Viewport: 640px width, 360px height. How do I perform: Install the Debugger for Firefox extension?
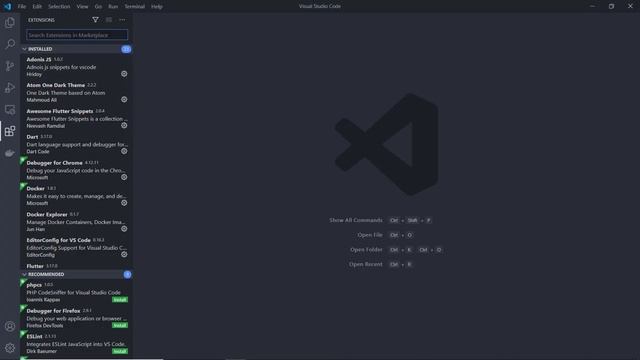[120, 325]
